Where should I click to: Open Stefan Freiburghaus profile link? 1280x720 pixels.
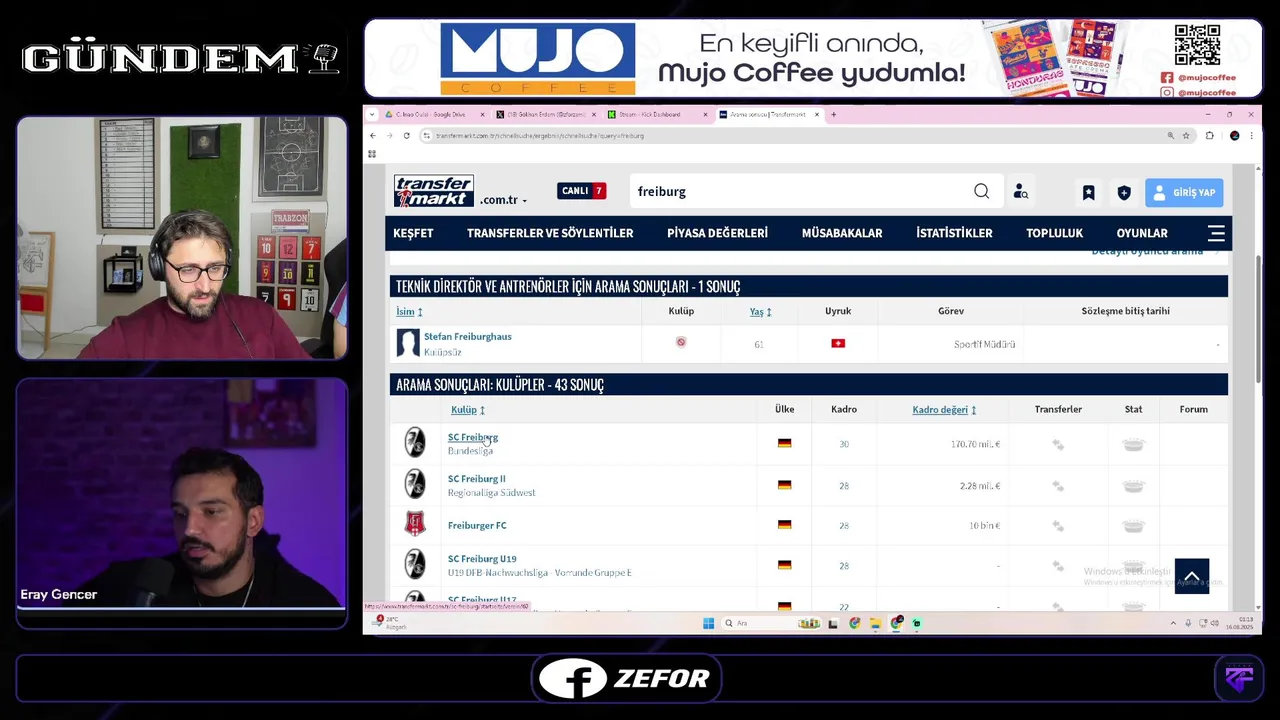point(467,336)
